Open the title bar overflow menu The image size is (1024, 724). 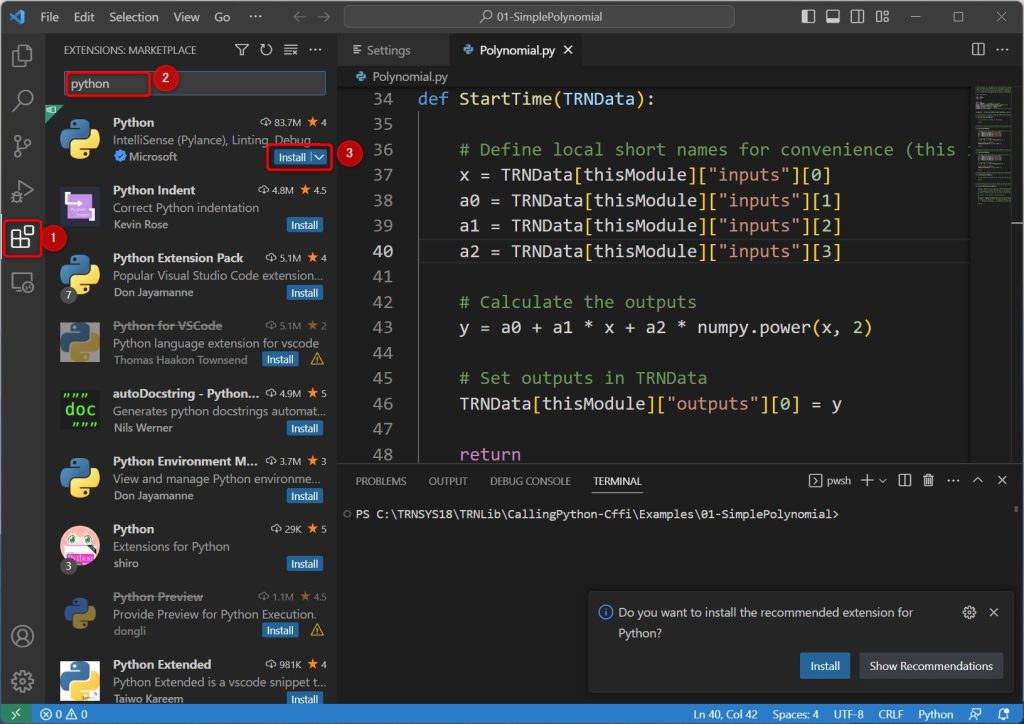tap(255, 17)
